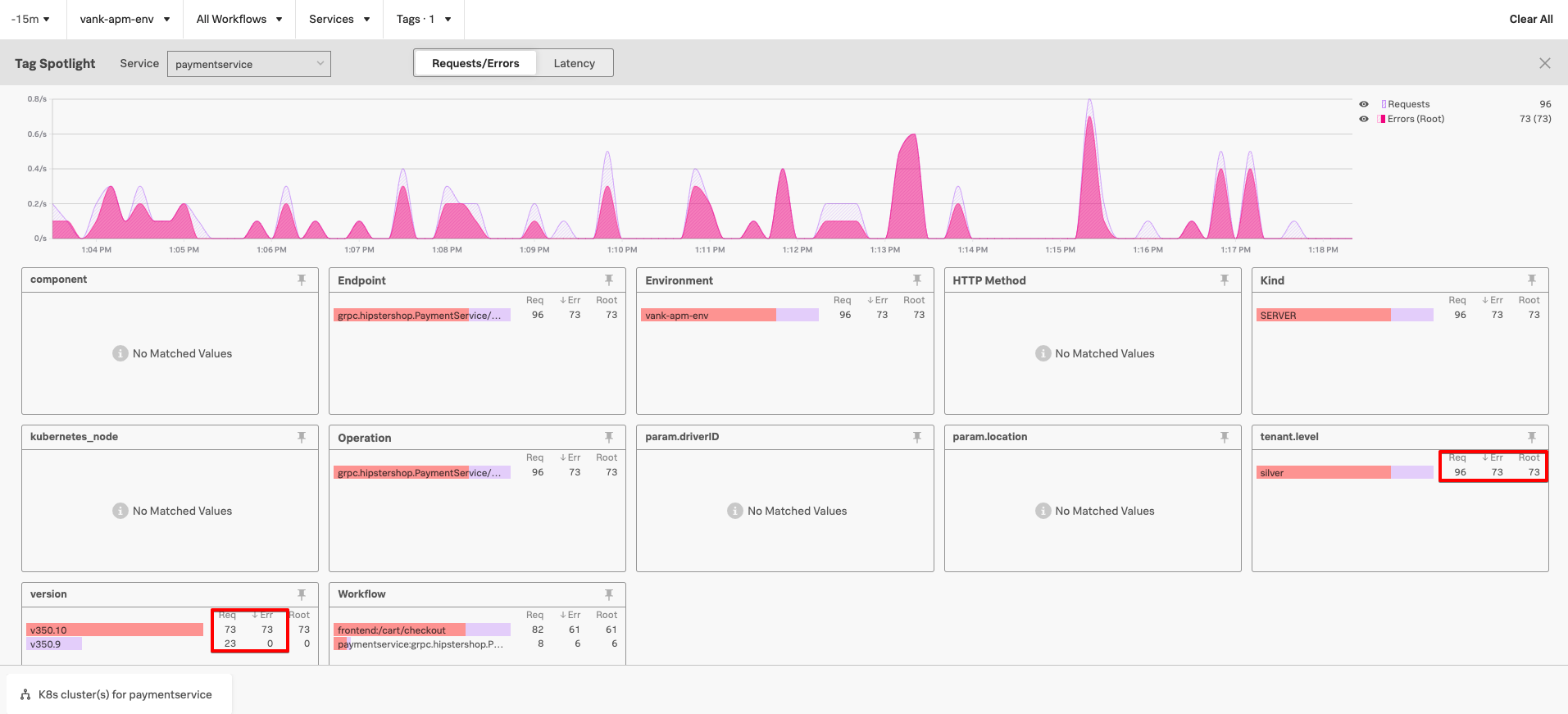Pin the param.driverID tag card
The width and height of the screenshot is (1568, 714).
pyautogui.click(x=917, y=437)
